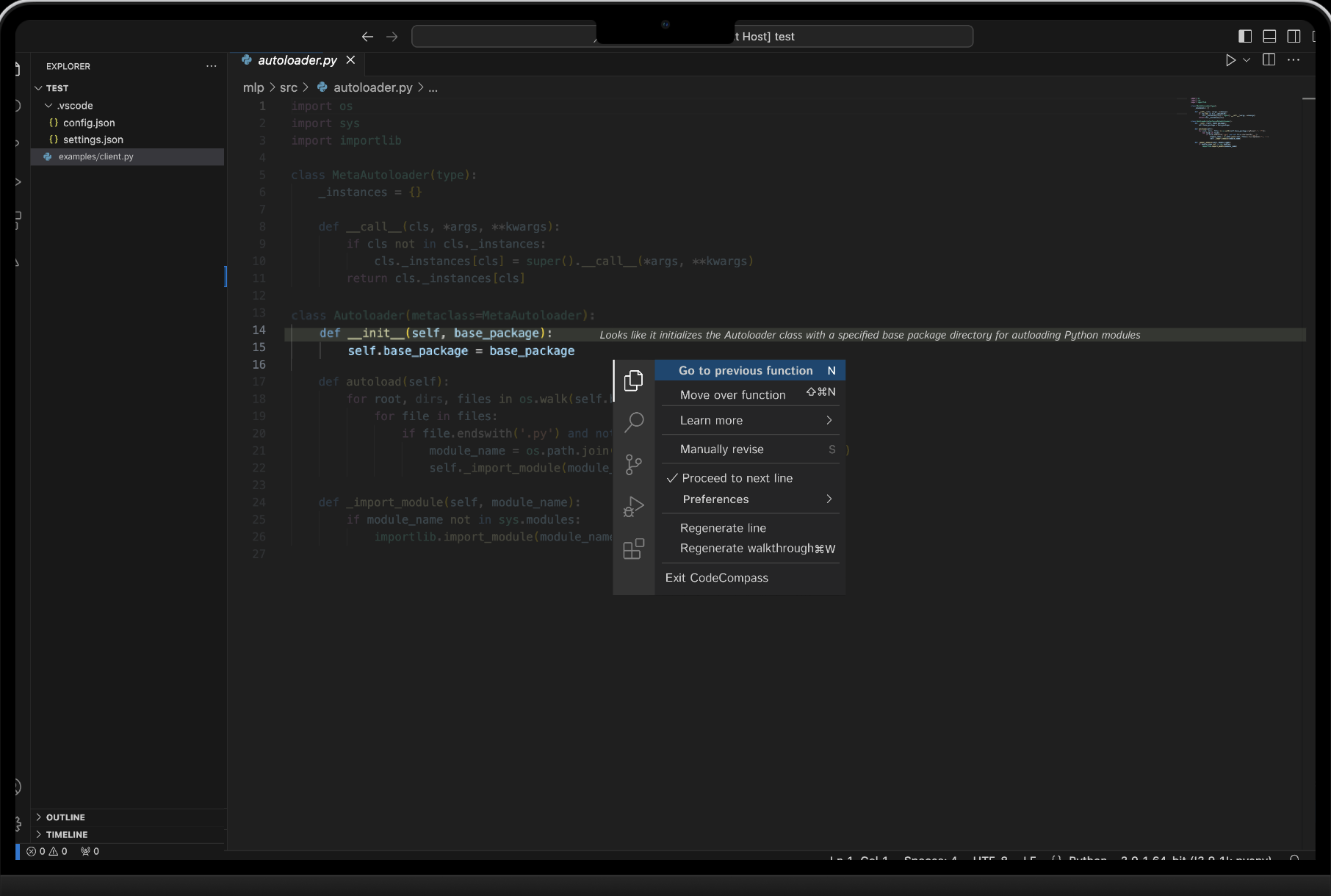1331x896 pixels.
Task: Open editor More Actions ellipsis
Action: point(1294,60)
